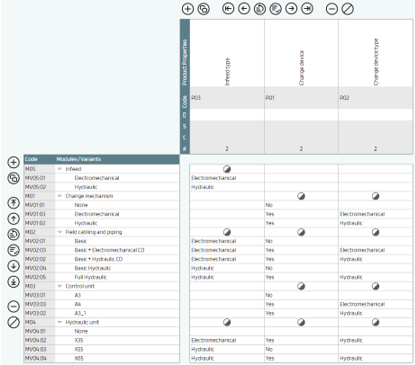The height and width of the screenshot is (365, 415).
Task: Move property column one step left
Action: point(244,9)
